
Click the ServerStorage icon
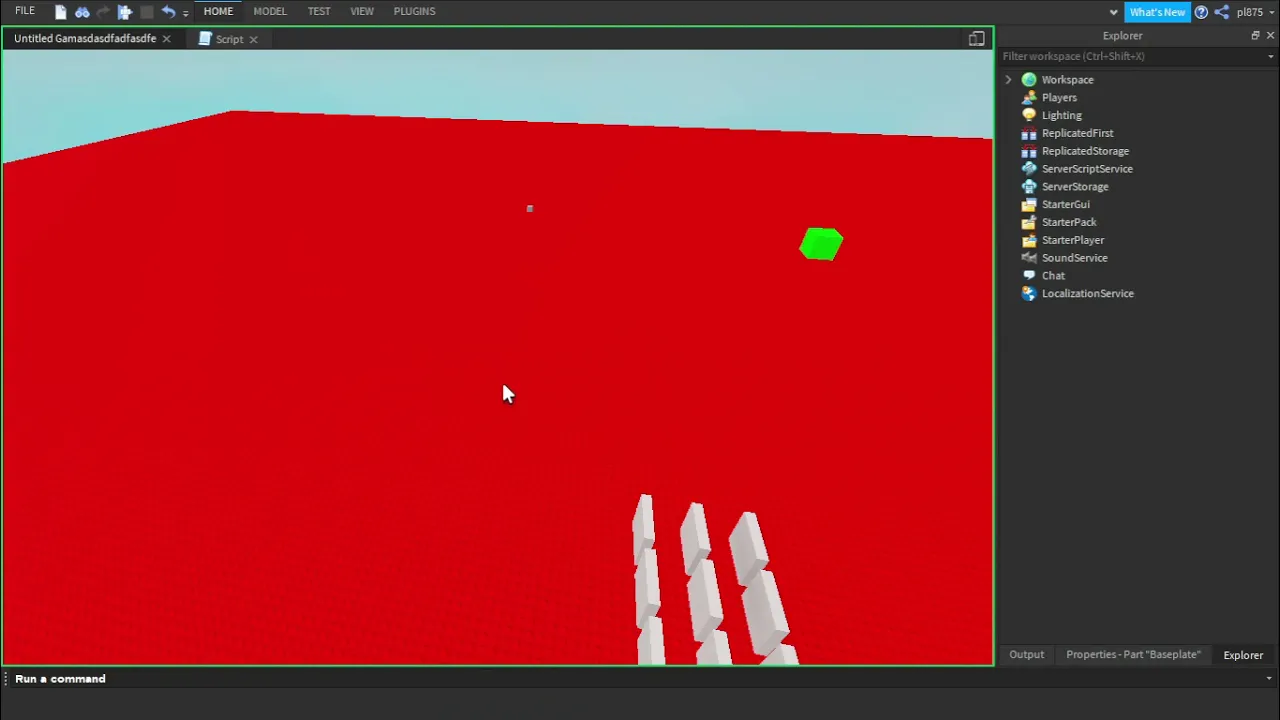[1029, 187]
